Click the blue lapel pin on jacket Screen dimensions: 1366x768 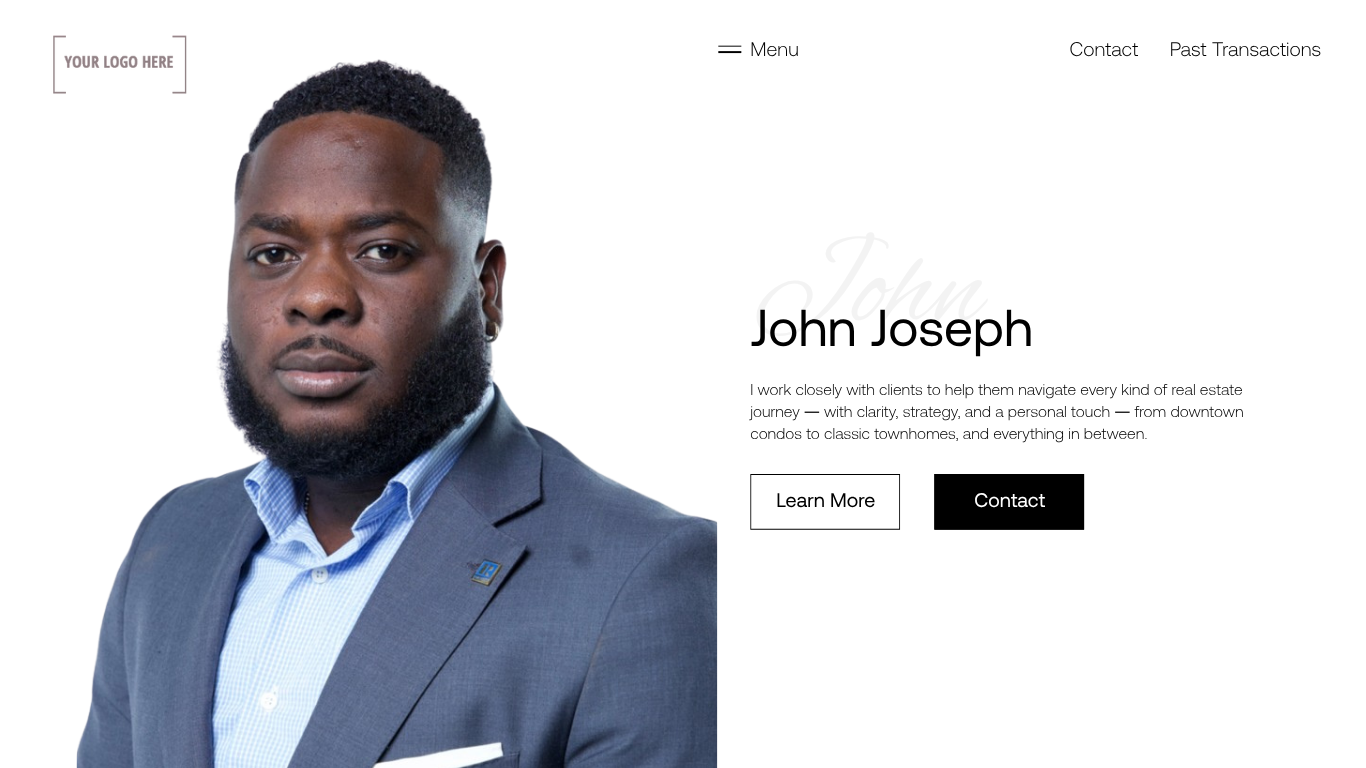[486, 571]
